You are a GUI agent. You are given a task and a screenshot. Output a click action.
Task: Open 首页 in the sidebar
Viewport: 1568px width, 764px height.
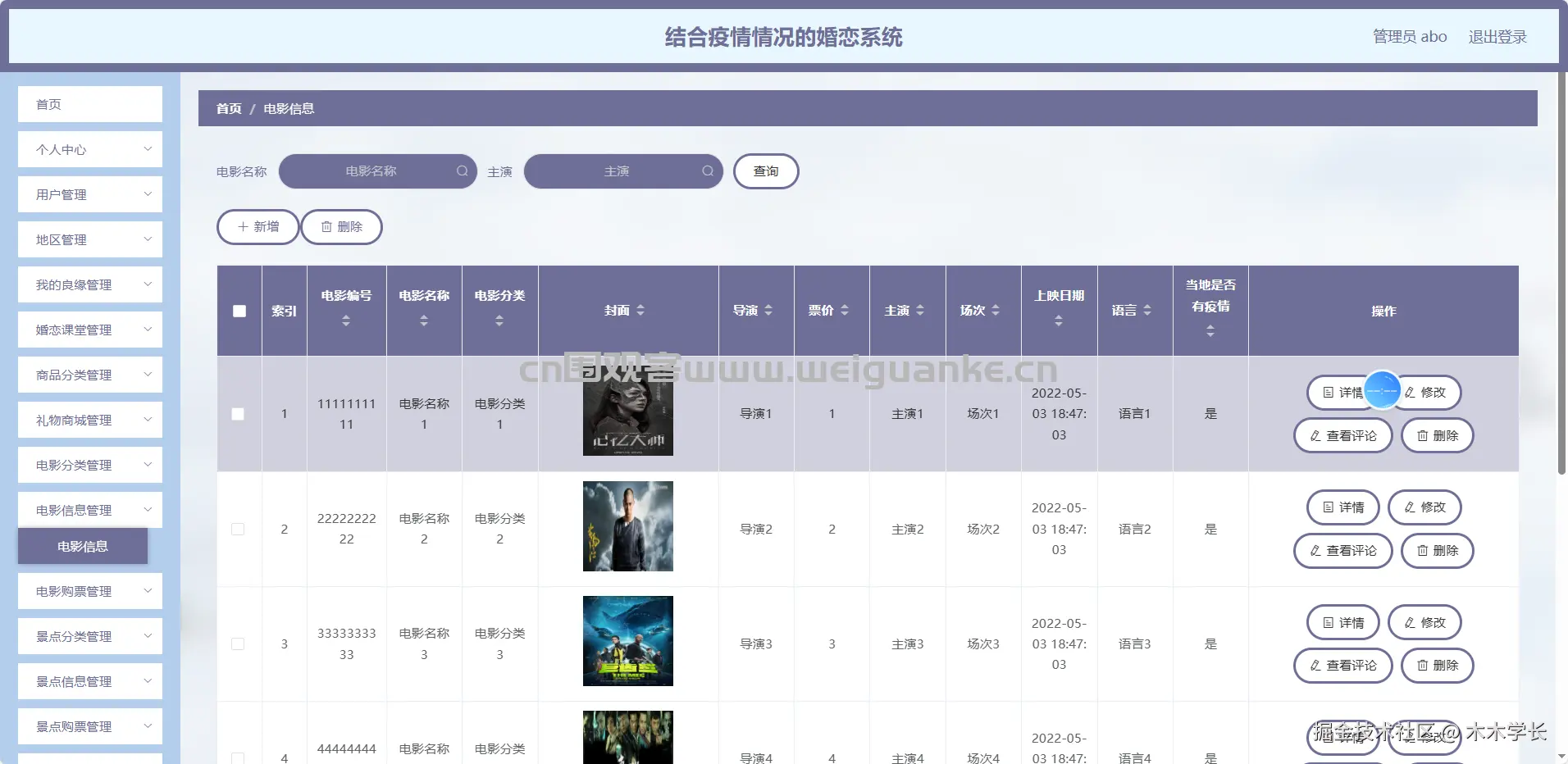(90, 104)
